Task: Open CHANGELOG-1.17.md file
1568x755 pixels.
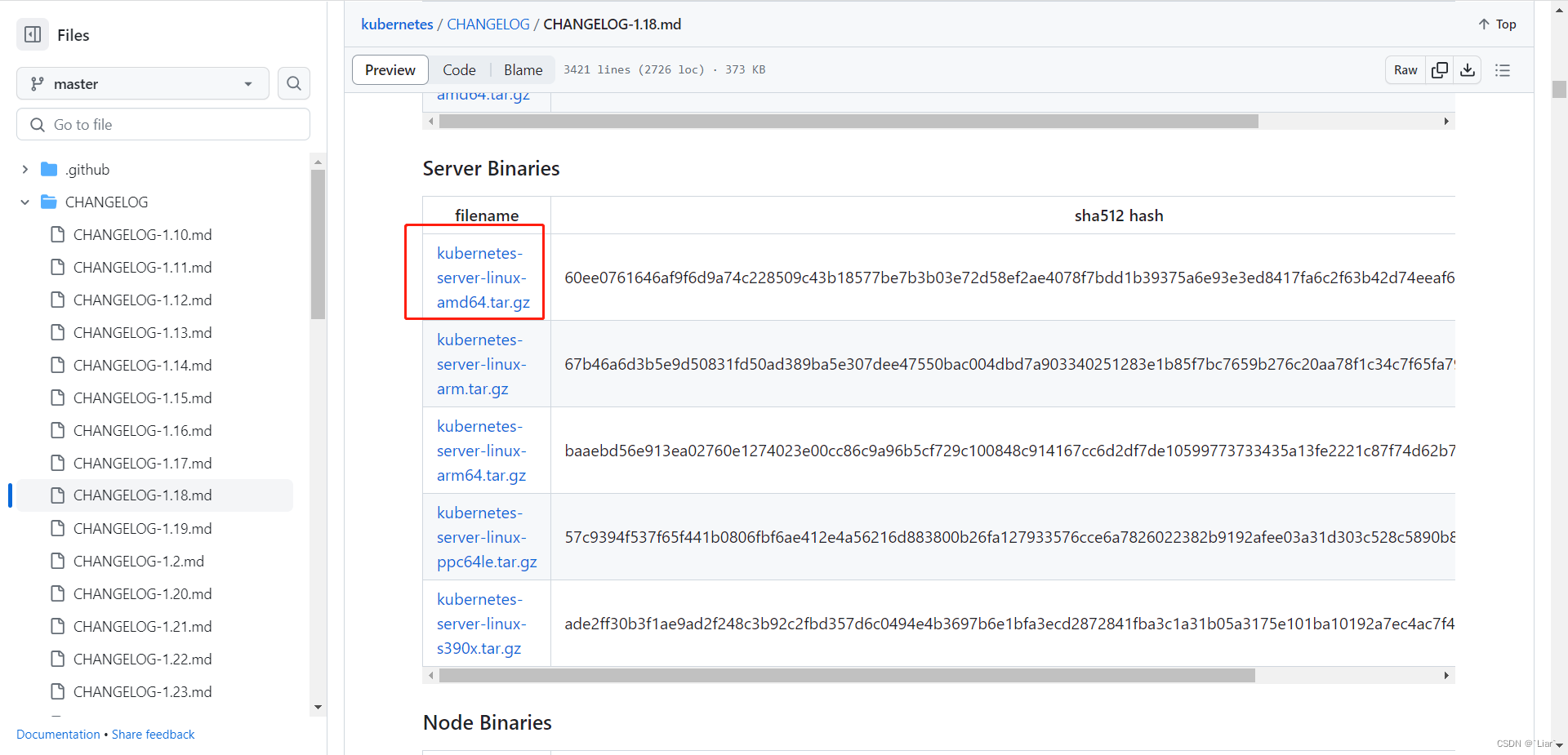Action: pos(142,464)
